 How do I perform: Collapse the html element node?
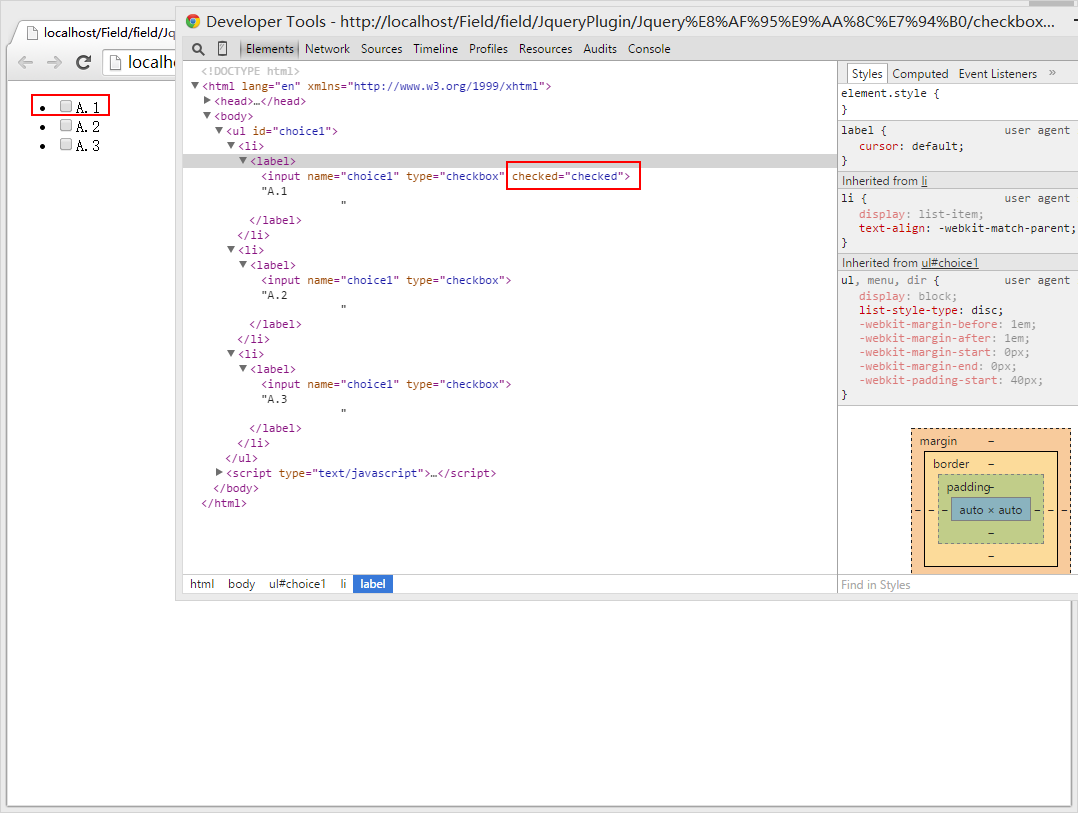[195, 85]
